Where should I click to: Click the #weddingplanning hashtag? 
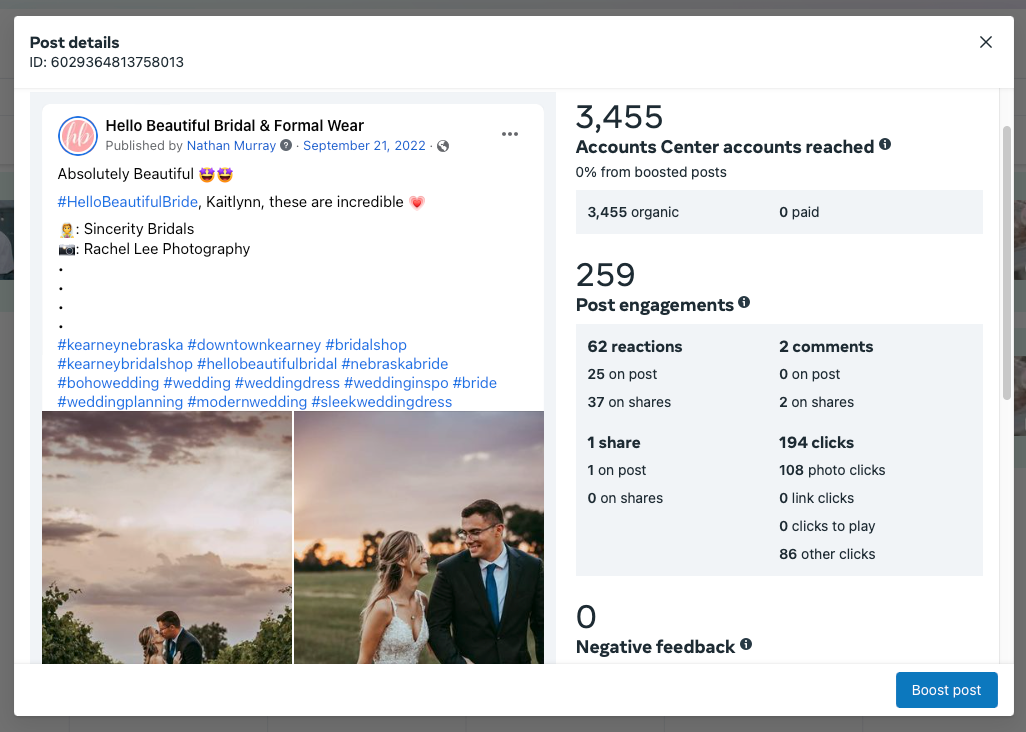120,402
